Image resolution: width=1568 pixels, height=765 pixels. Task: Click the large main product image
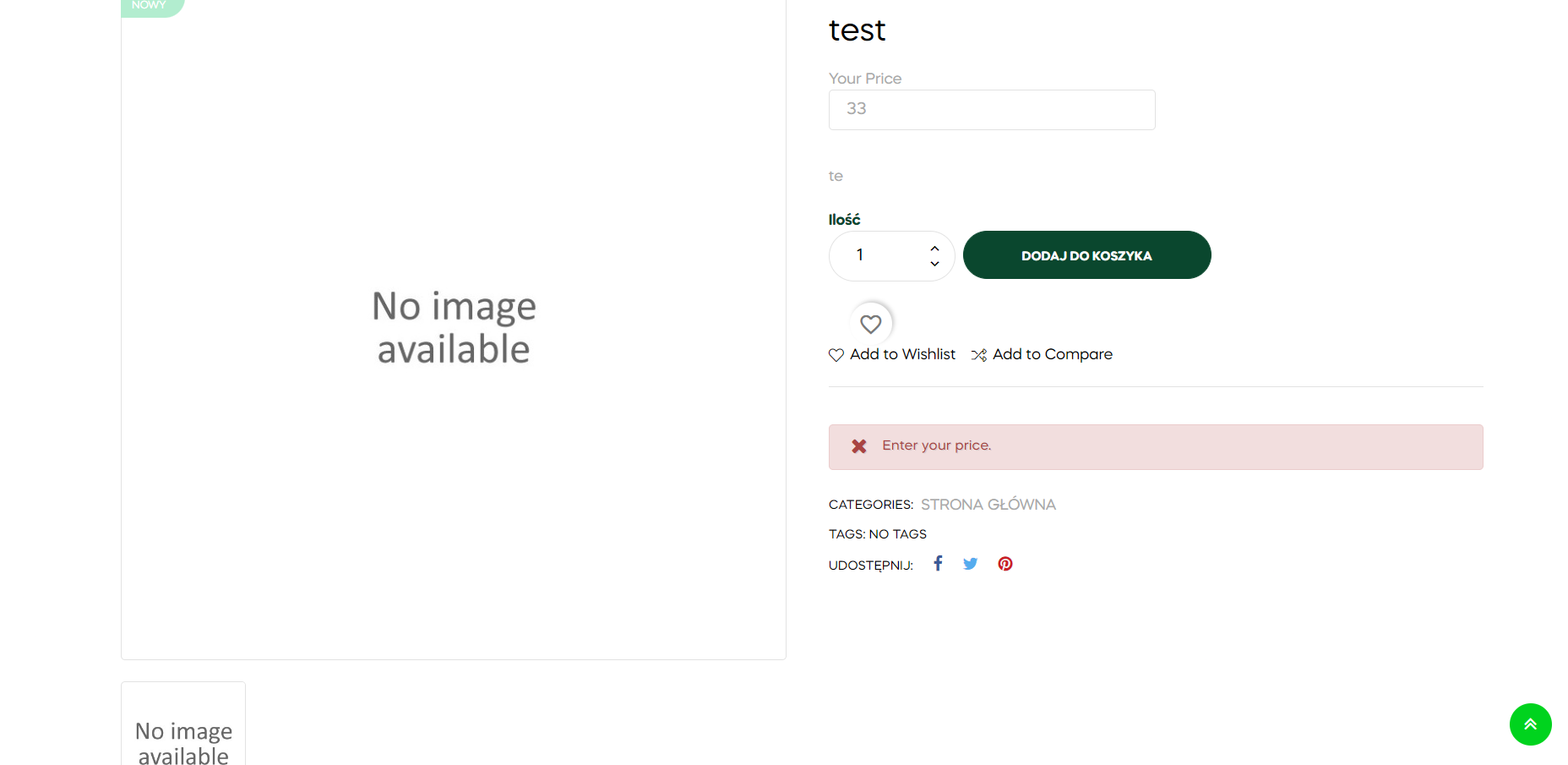point(454,328)
